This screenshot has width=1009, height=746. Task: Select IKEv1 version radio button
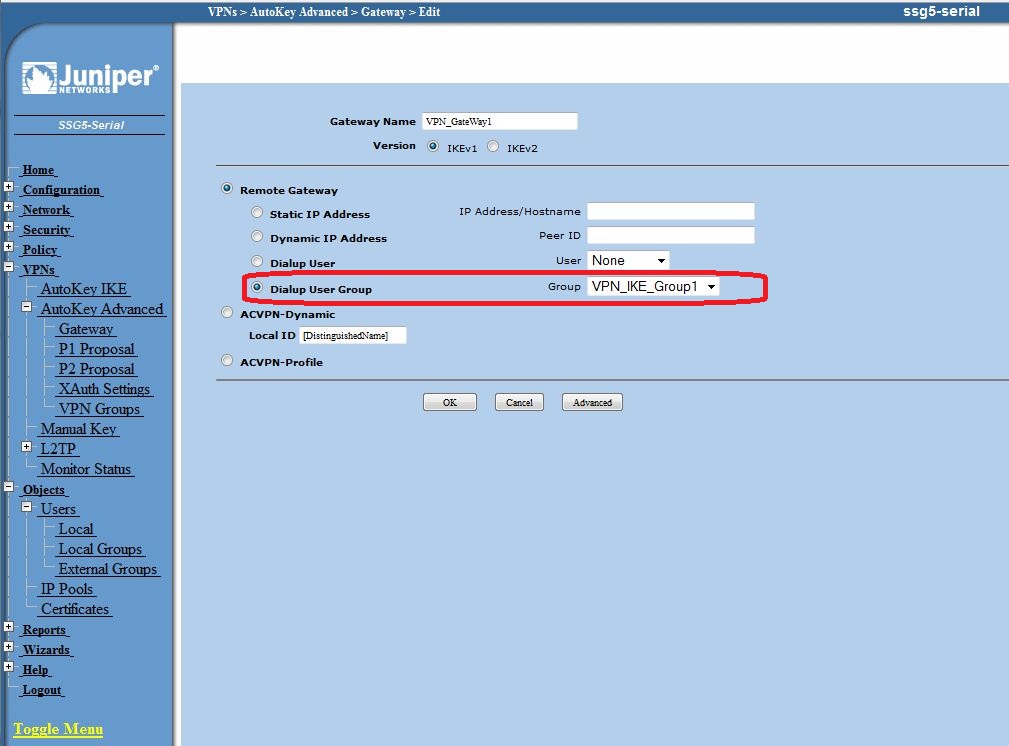(x=433, y=147)
